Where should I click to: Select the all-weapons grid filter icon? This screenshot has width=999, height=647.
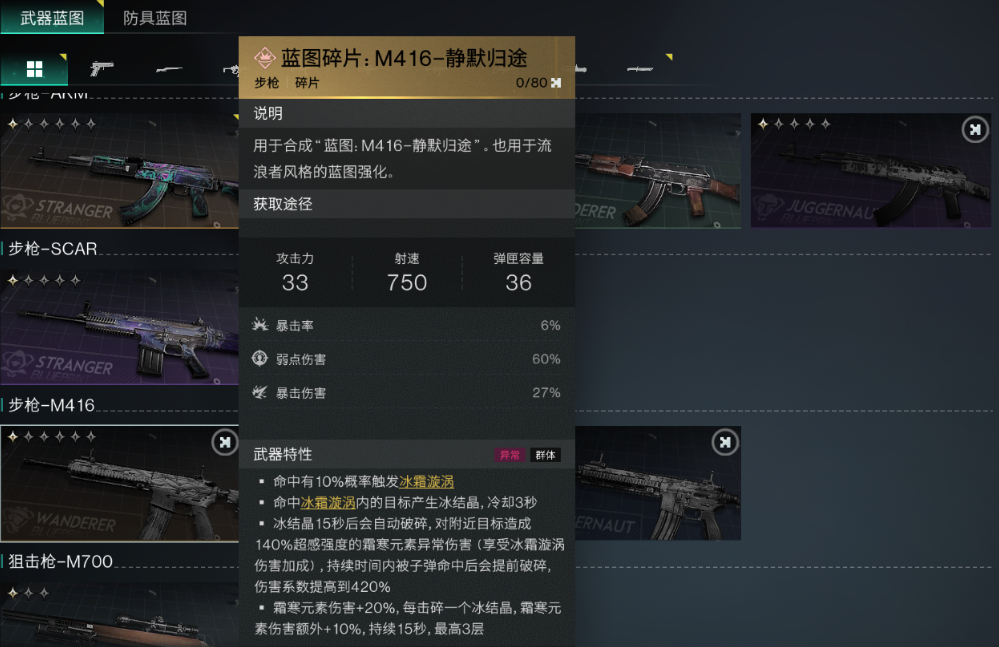click(34, 69)
